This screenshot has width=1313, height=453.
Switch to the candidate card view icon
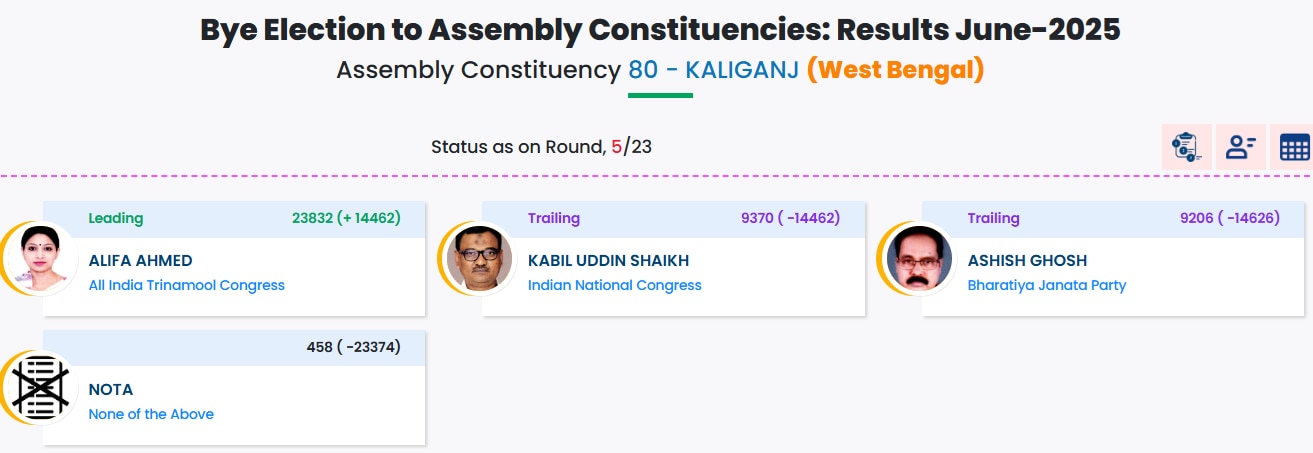point(1241,148)
